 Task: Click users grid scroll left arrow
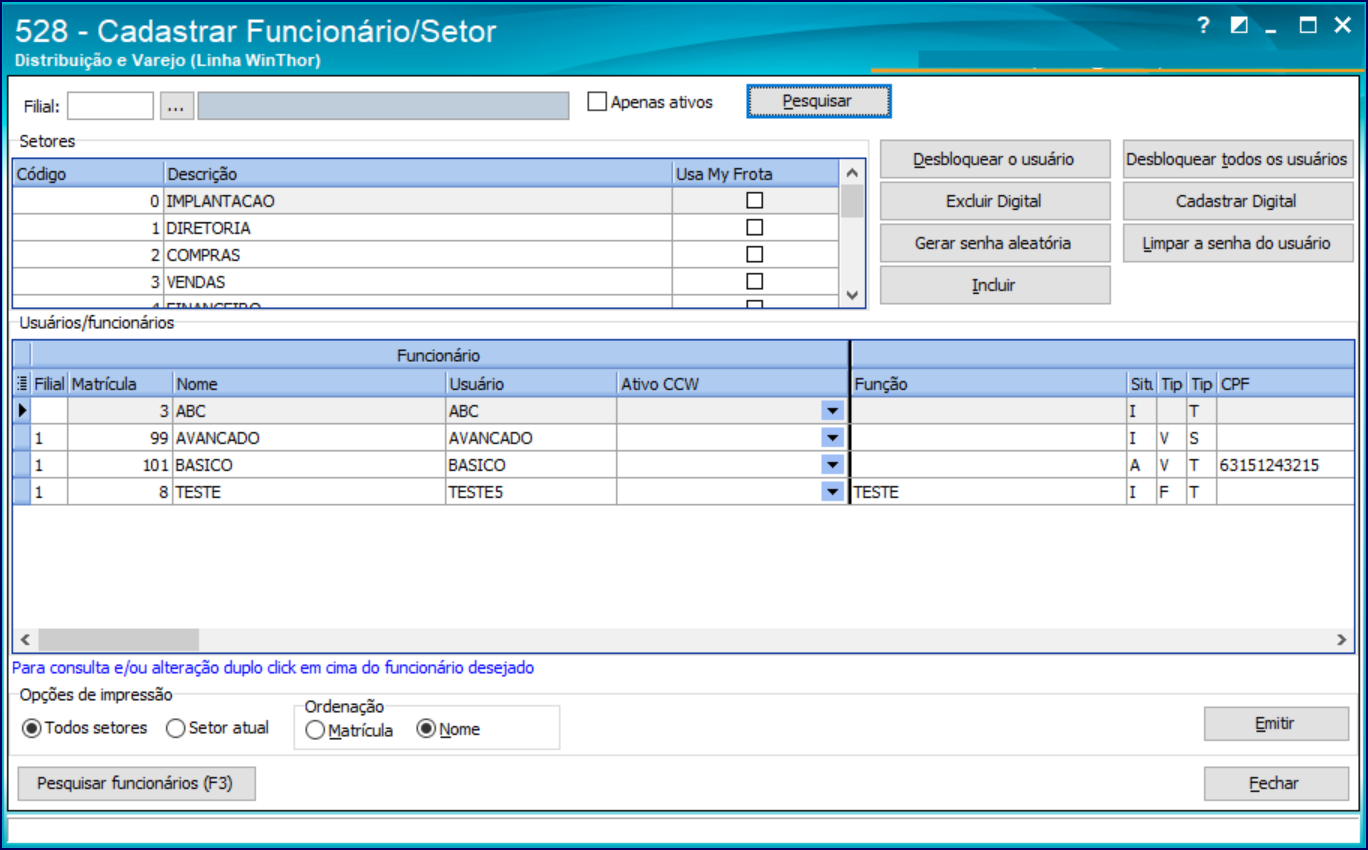(25, 639)
